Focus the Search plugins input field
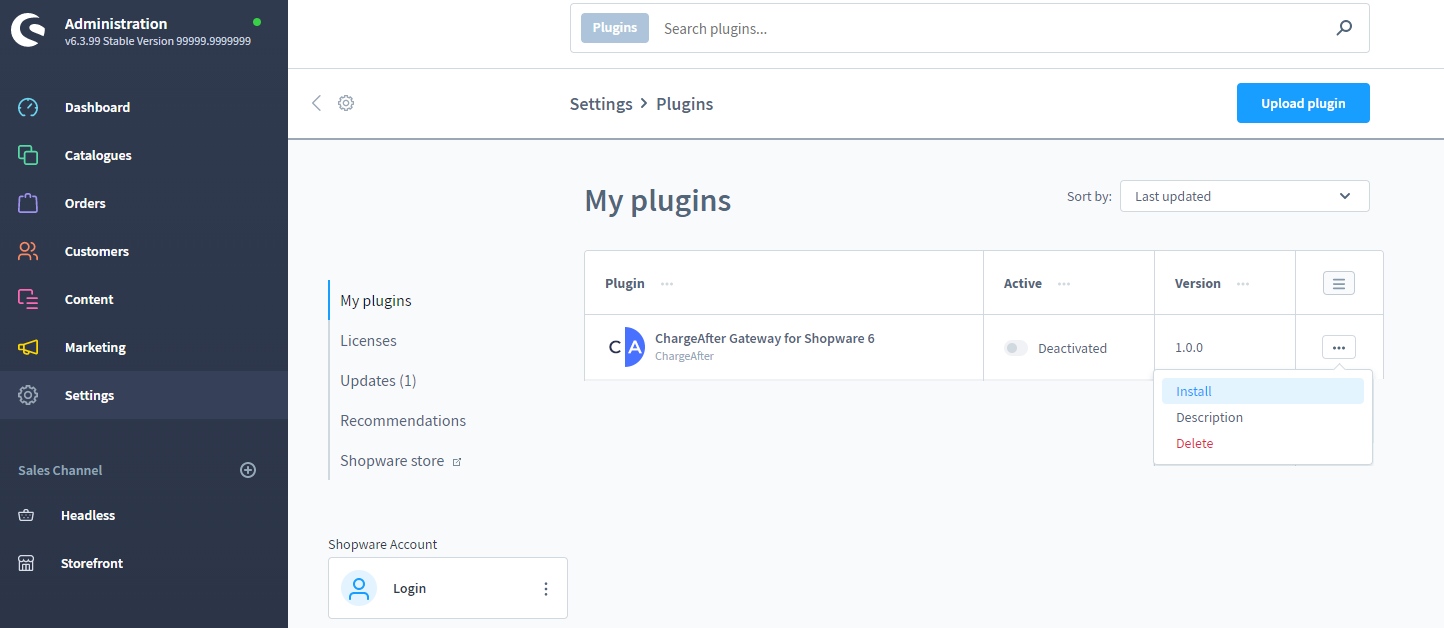The image size is (1444, 628). [990, 28]
